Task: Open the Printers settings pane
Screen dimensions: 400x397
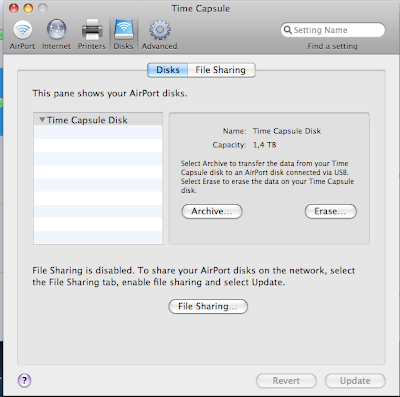Action: (92, 35)
